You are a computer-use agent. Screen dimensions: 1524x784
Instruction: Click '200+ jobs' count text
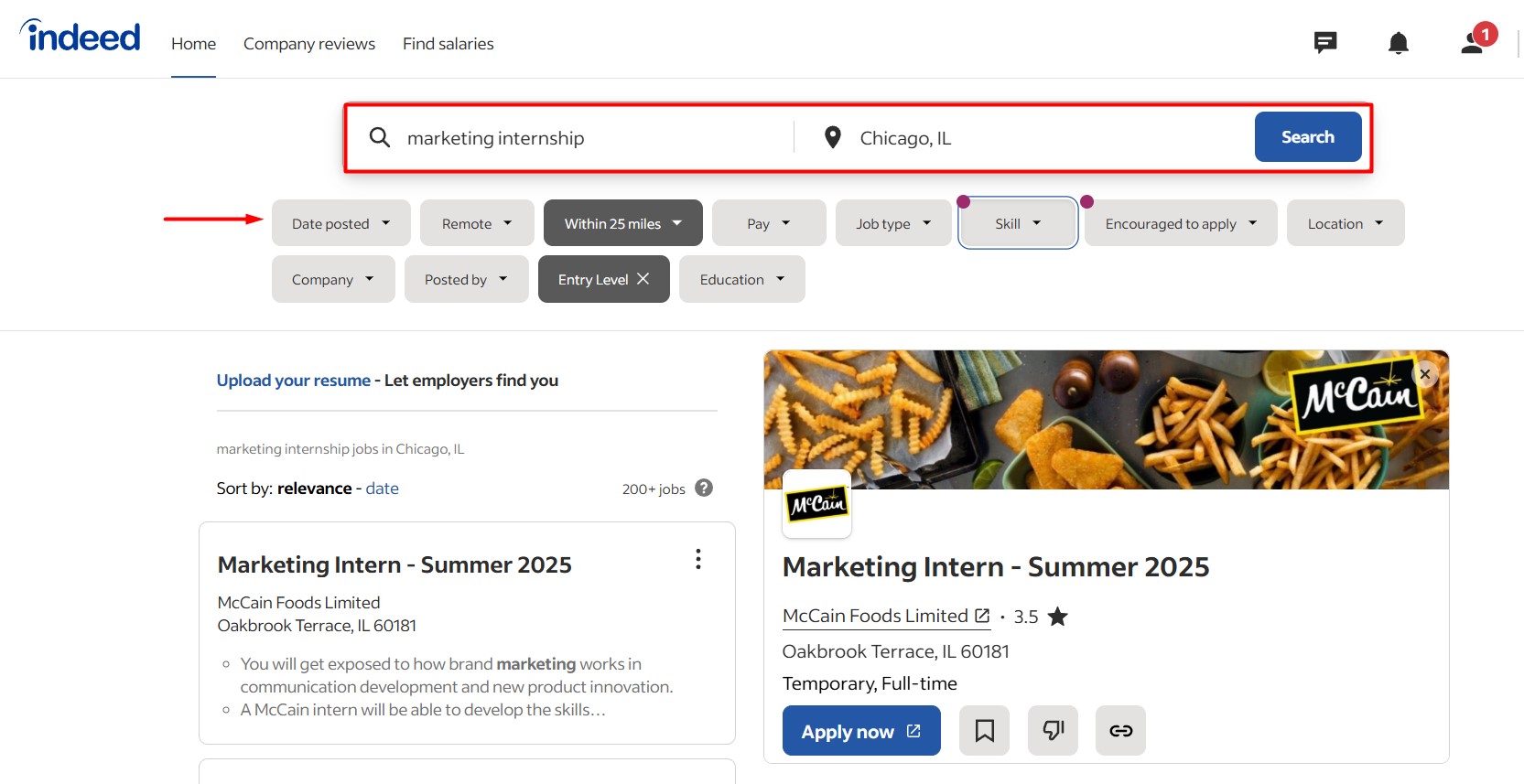click(x=654, y=489)
